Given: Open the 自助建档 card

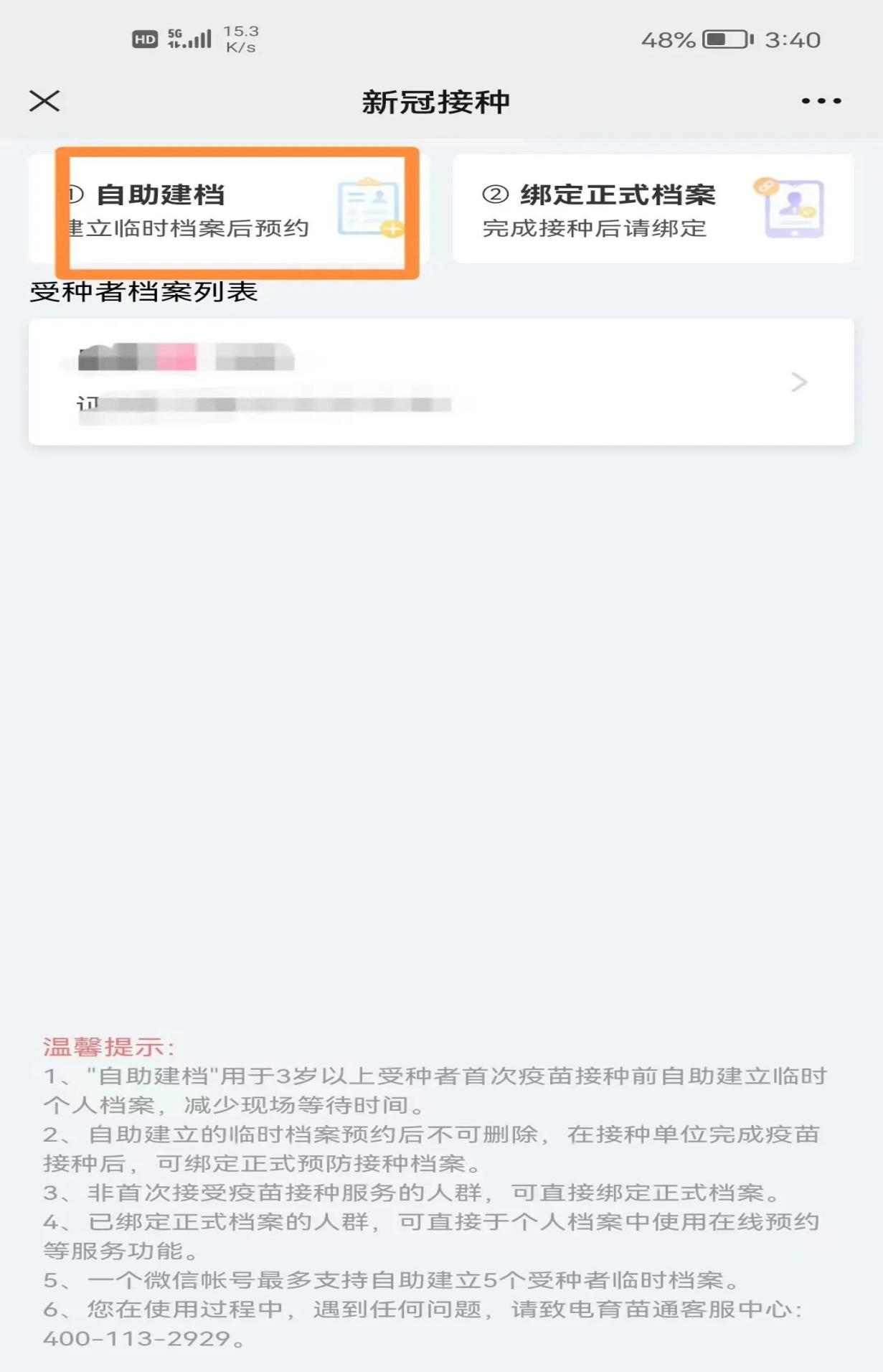Looking at the screenshot, I should 229,209.
